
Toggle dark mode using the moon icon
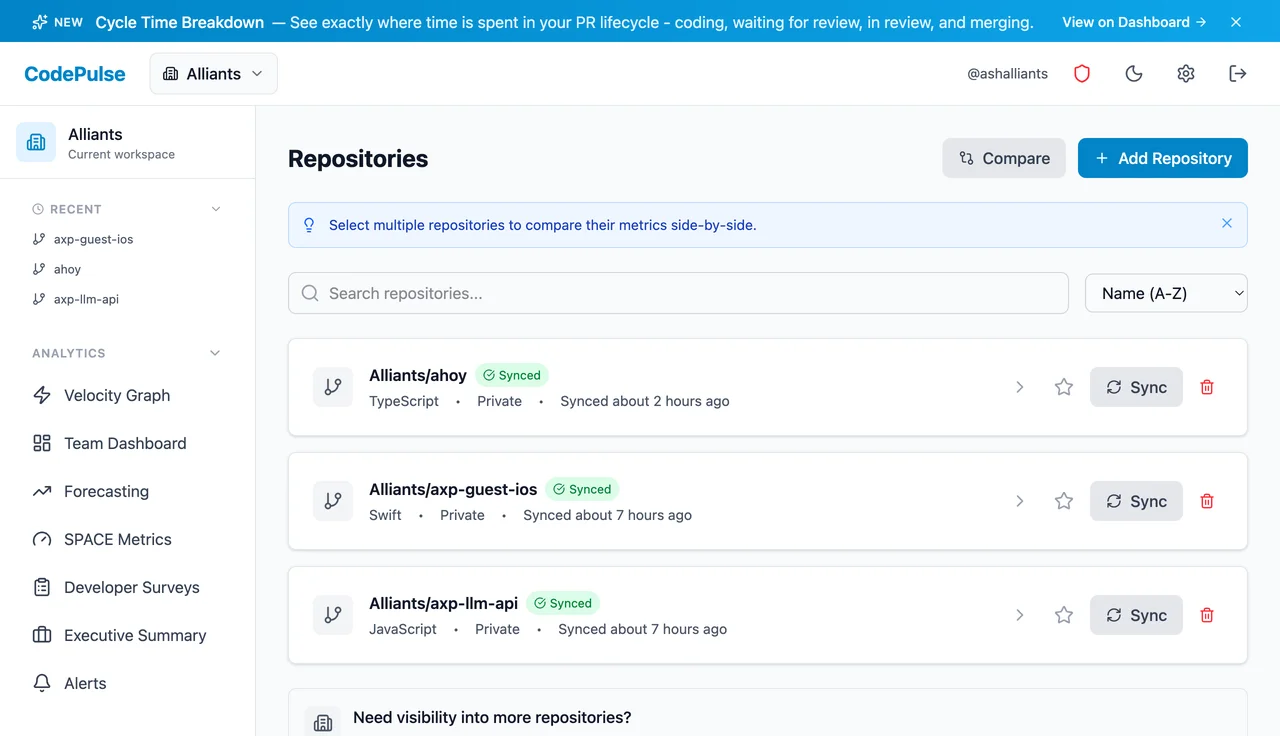(1133, 73)
